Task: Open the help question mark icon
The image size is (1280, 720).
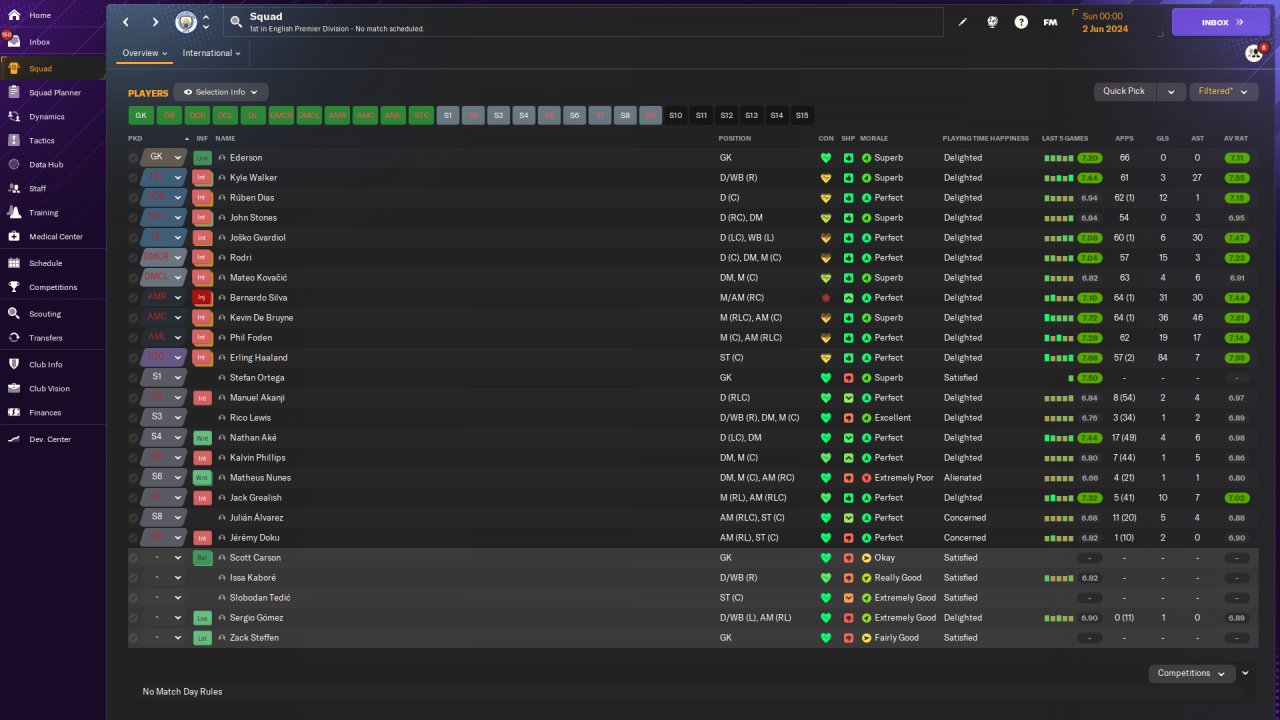Action: pos(1021,22)
